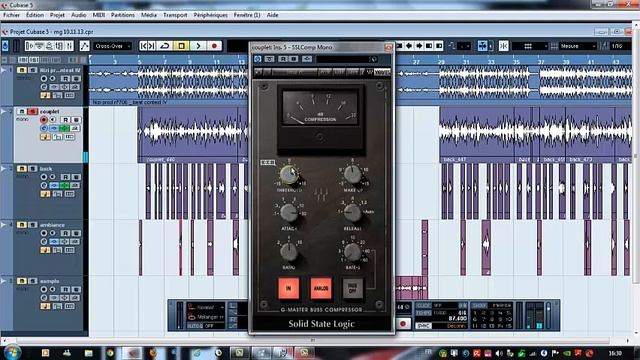
Task: Toggle monitor button on the couplet track
Action: click(x=53, y=120)
